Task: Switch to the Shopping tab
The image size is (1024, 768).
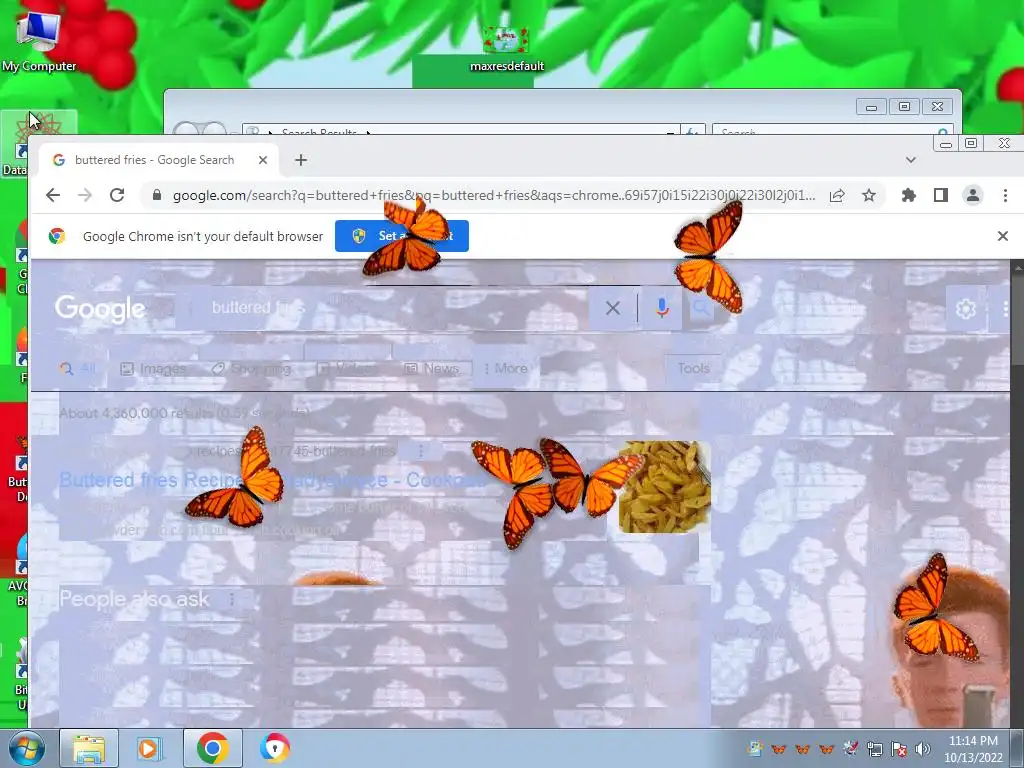Action: (x=251, y=369)
